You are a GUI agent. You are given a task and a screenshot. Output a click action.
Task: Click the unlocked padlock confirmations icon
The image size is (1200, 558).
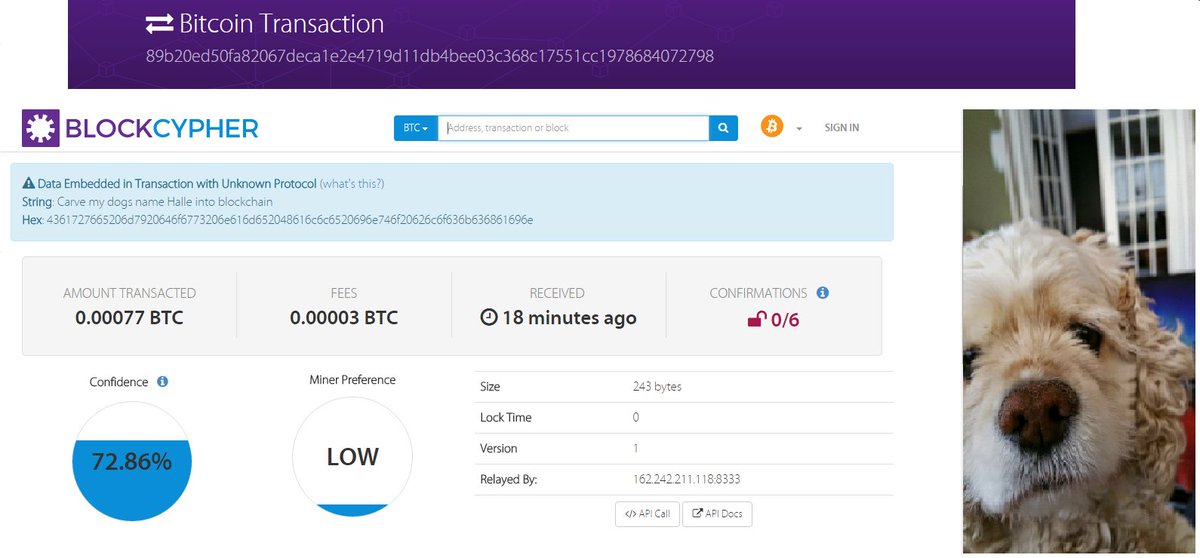click(758, 319)
